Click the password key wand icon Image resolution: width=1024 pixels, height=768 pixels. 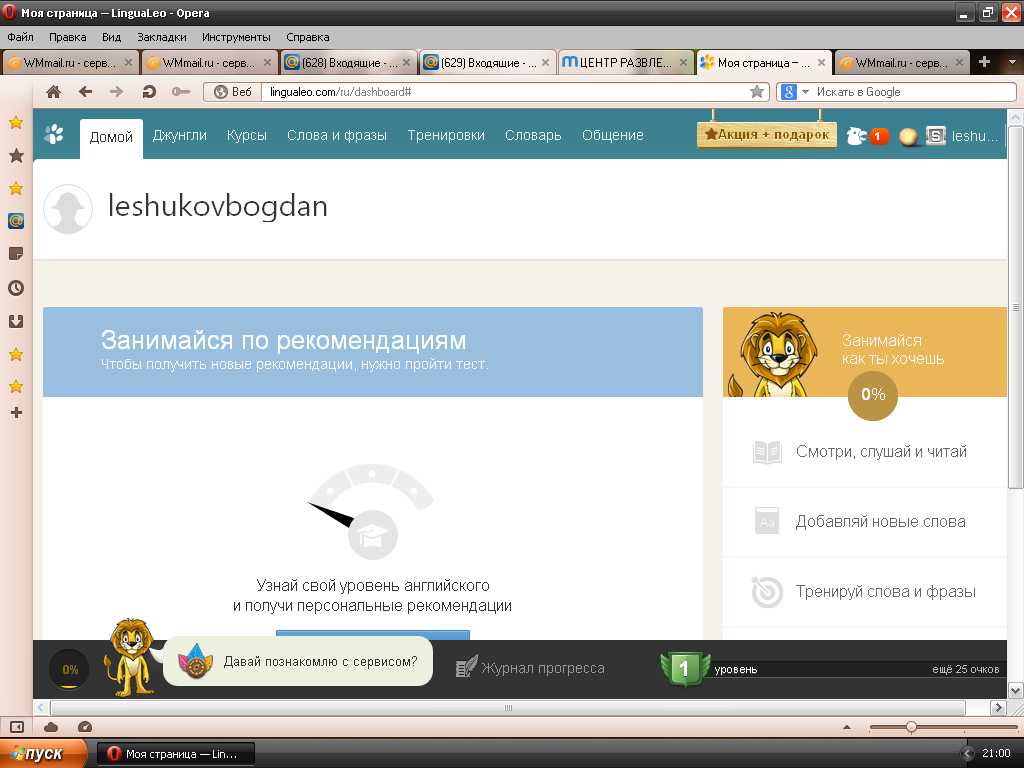pyautogui.click(x=181, y=92)
